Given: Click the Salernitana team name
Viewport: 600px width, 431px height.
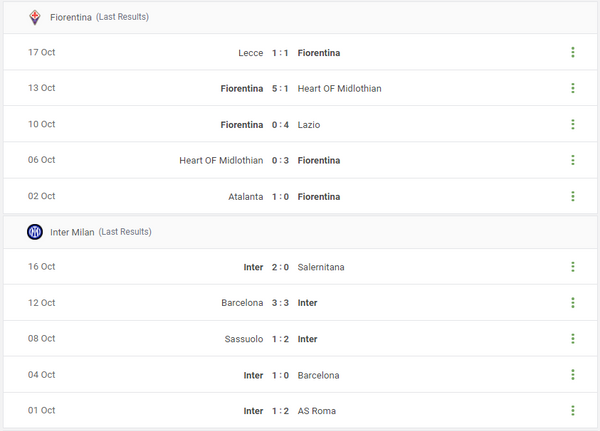Looking at the screenshot, I should (321, 267).
